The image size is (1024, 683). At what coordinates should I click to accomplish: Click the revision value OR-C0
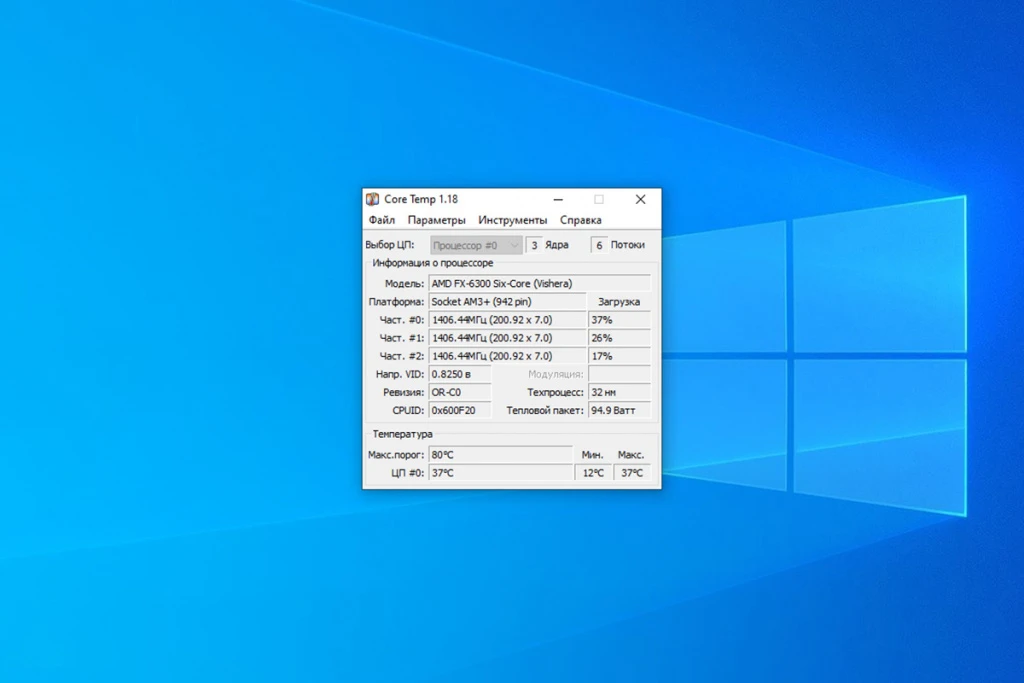[x=460, y=392]
